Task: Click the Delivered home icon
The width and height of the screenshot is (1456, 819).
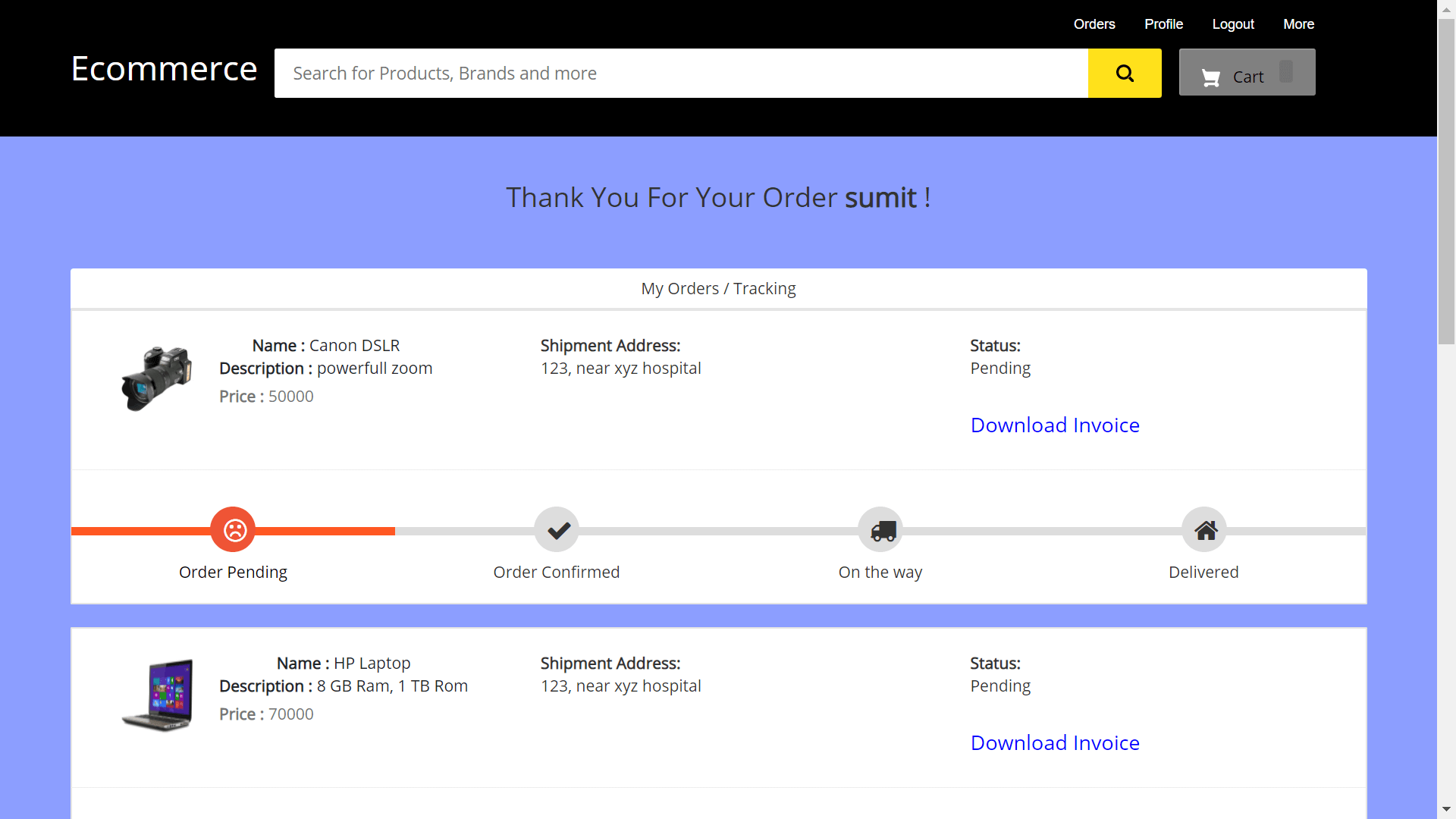Action: (1205, 530)
